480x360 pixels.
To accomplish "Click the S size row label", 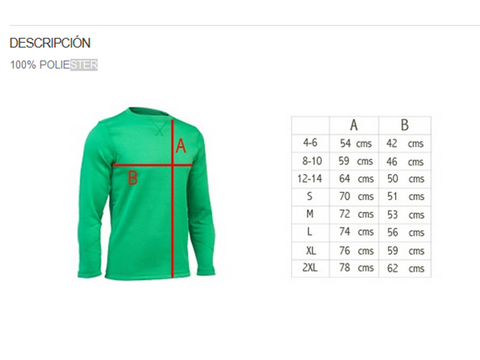I will (310, 196).
